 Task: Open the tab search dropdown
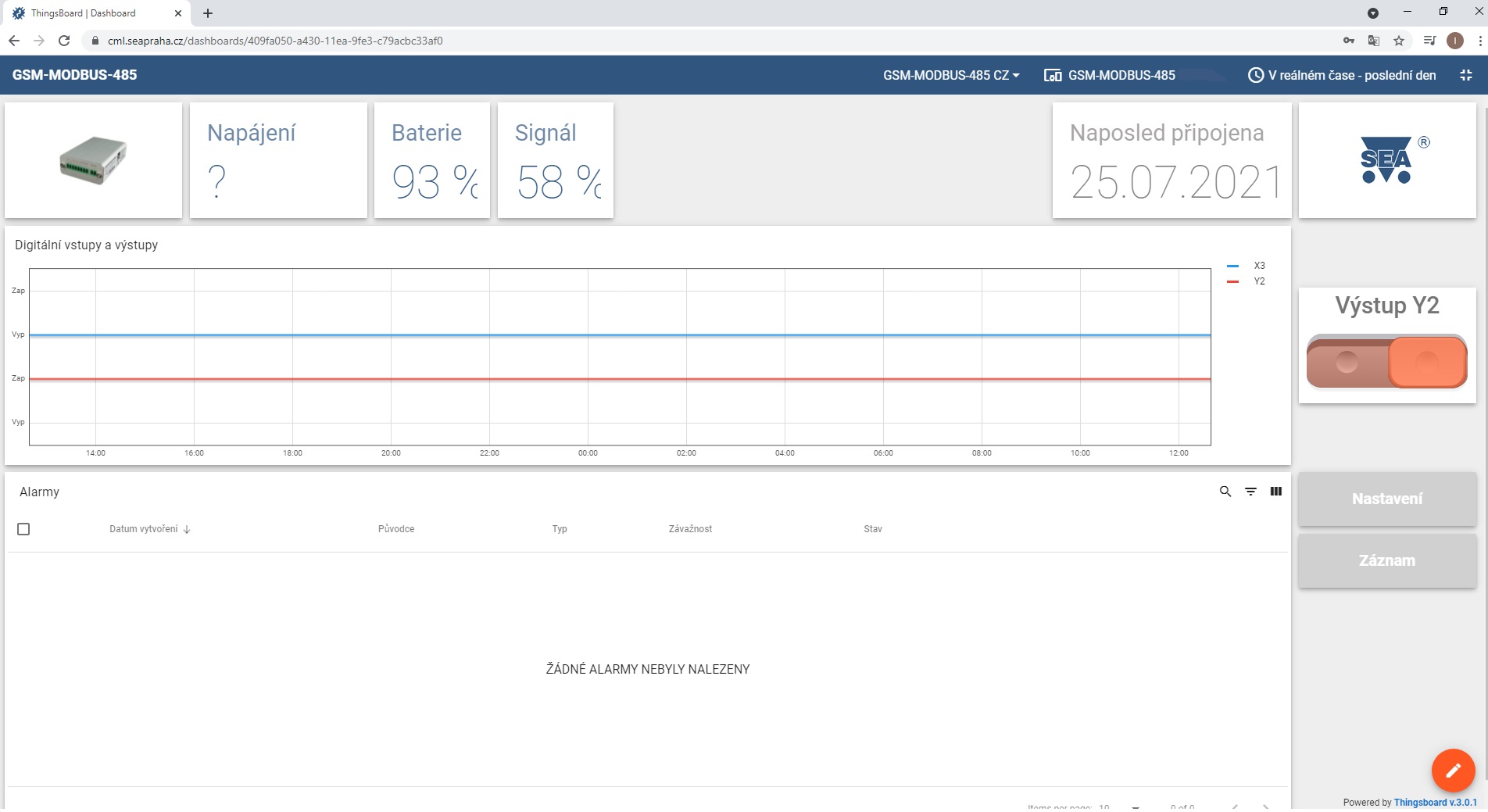click(1373, 13)
